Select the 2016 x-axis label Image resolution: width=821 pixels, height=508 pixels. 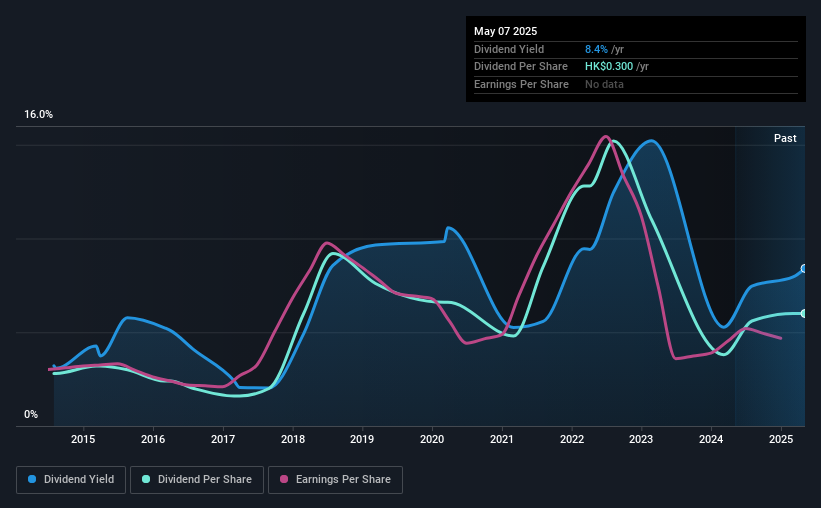153,439
